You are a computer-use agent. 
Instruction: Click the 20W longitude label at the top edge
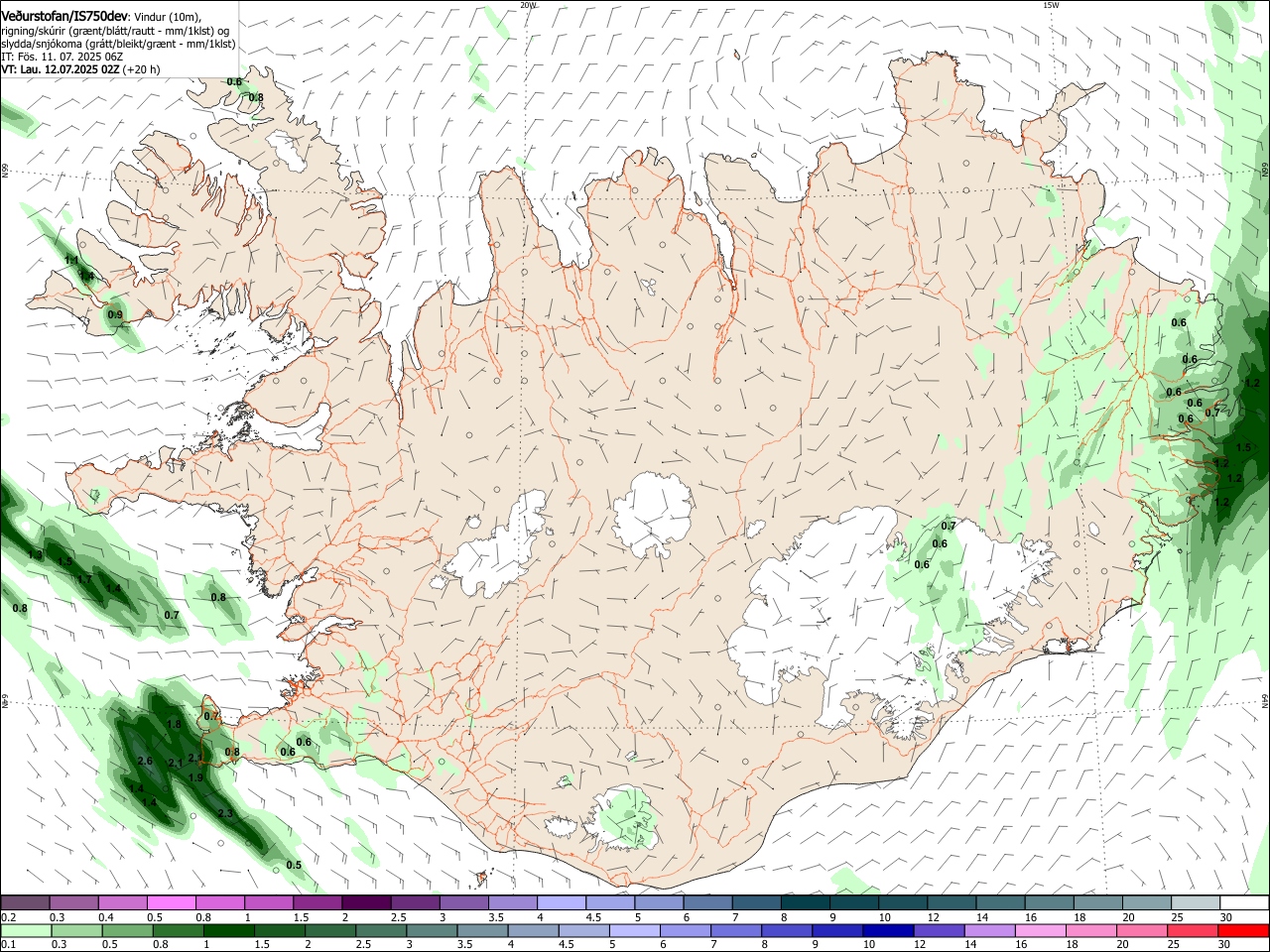click(x=528, y=5)
